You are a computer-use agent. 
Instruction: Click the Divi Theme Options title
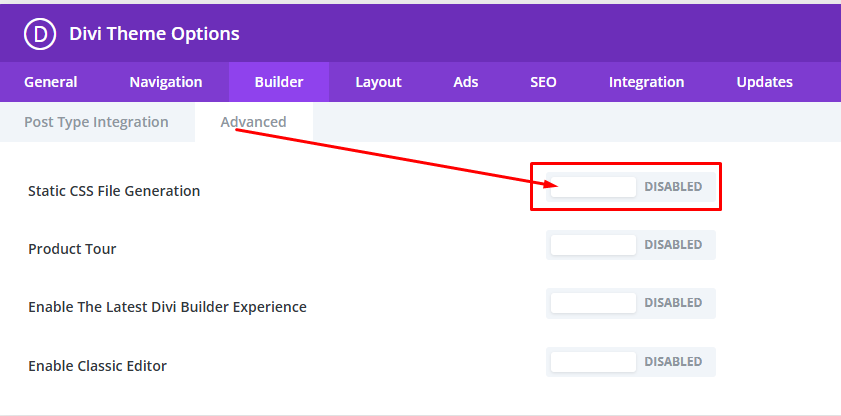pyautogui.click(x=154, y=34)
